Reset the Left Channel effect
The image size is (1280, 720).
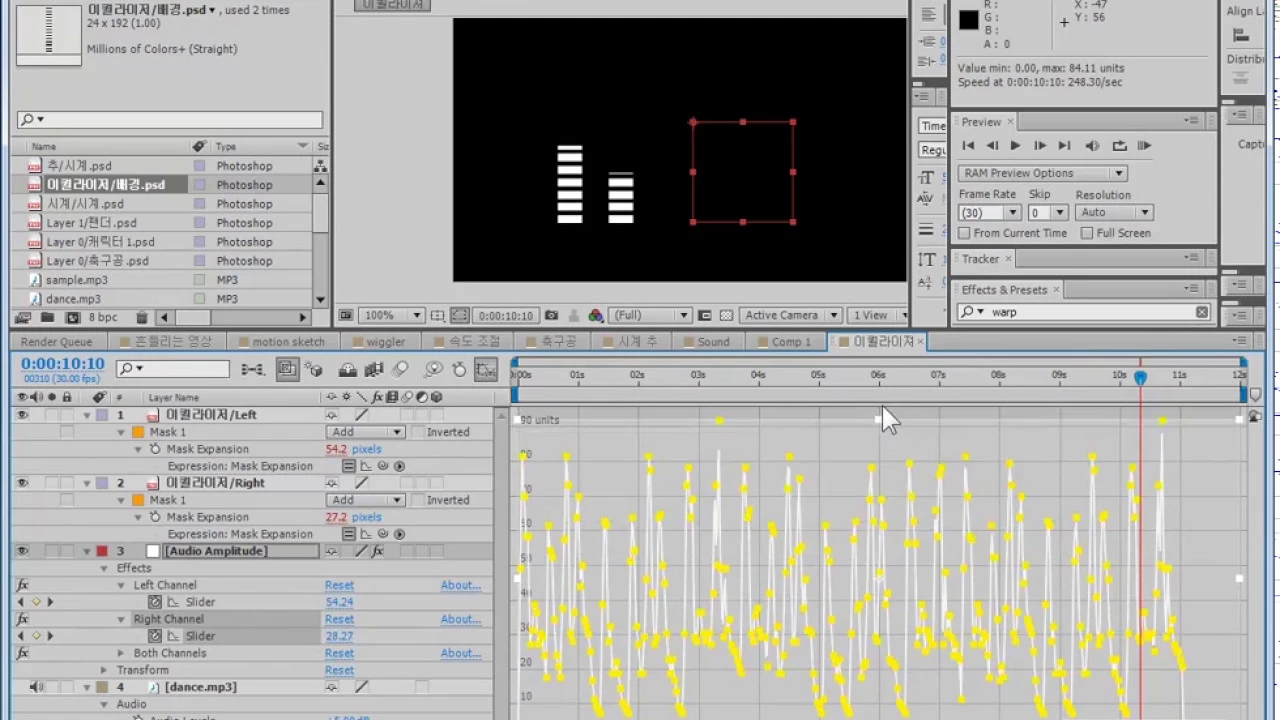pyautogui.click(x=339, y=585)
